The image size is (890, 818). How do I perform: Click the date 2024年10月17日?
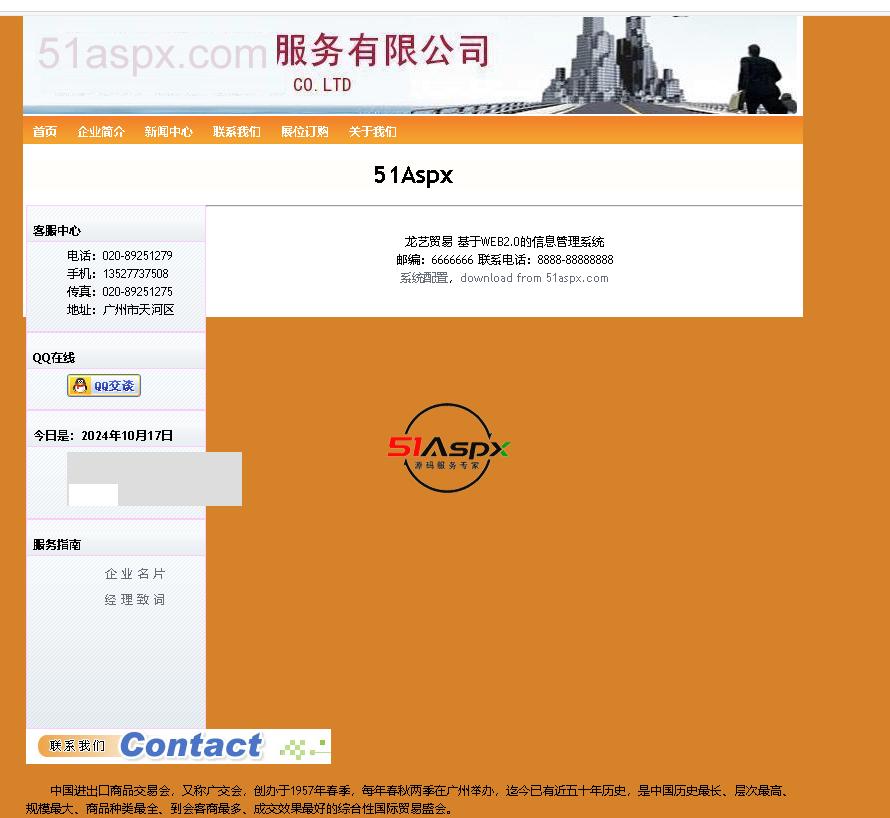point(127,435)
